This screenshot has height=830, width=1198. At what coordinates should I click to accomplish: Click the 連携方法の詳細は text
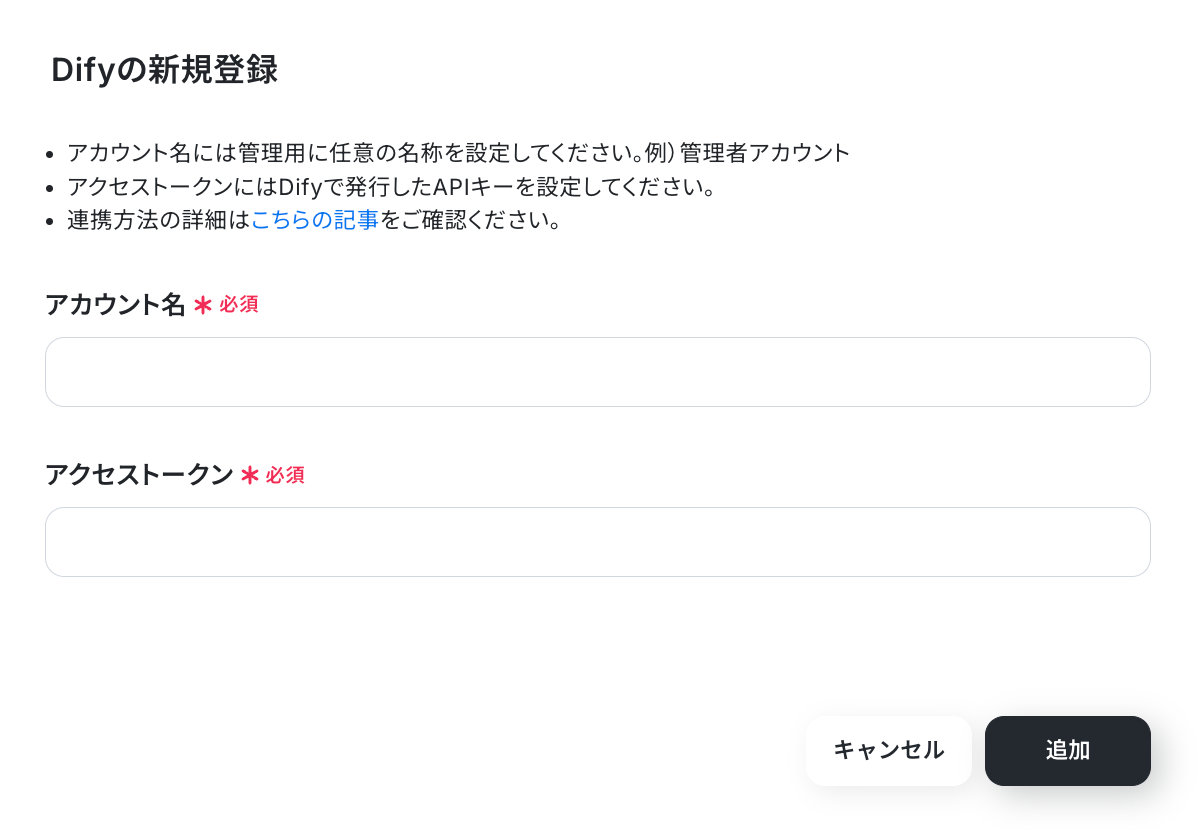coord(159,220)
